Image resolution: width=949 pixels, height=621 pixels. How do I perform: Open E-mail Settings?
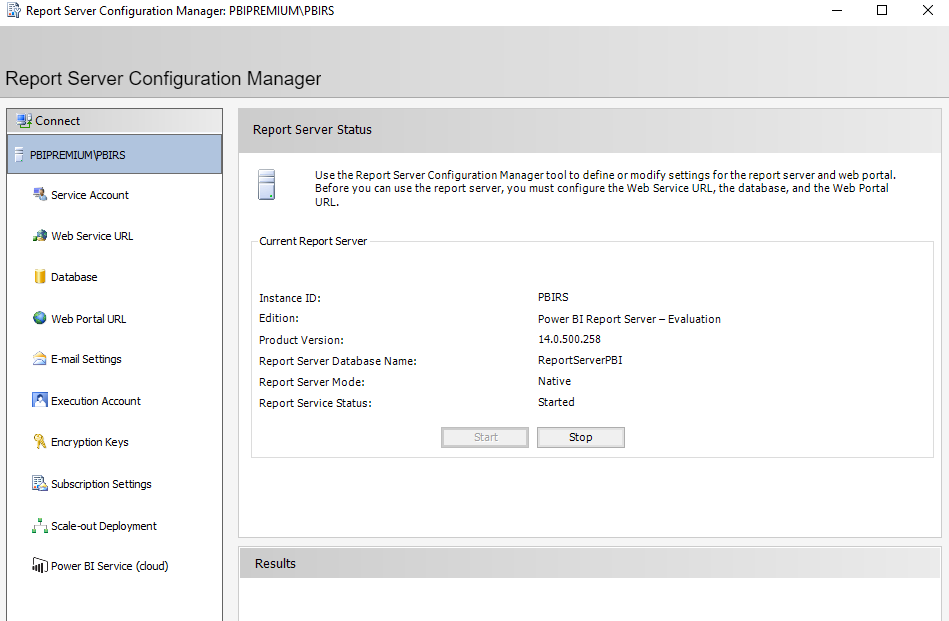tap(84, 359)
